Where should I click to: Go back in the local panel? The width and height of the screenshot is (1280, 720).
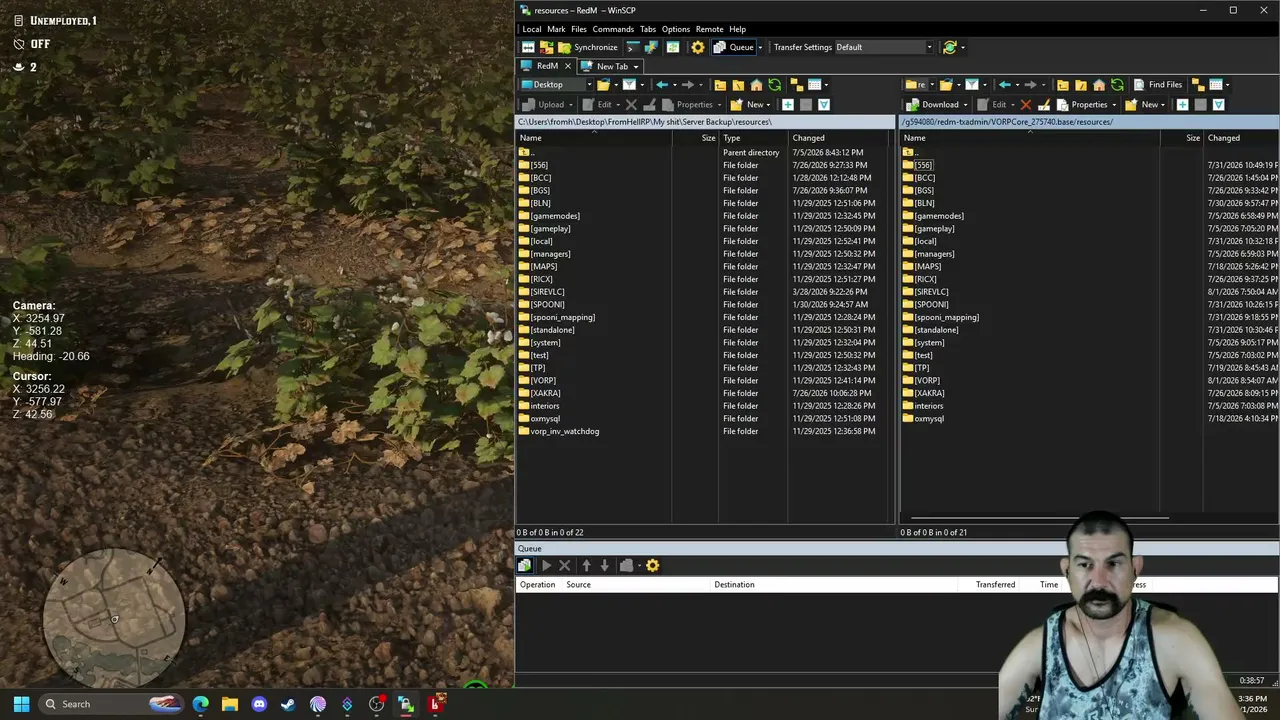(662, 85)
